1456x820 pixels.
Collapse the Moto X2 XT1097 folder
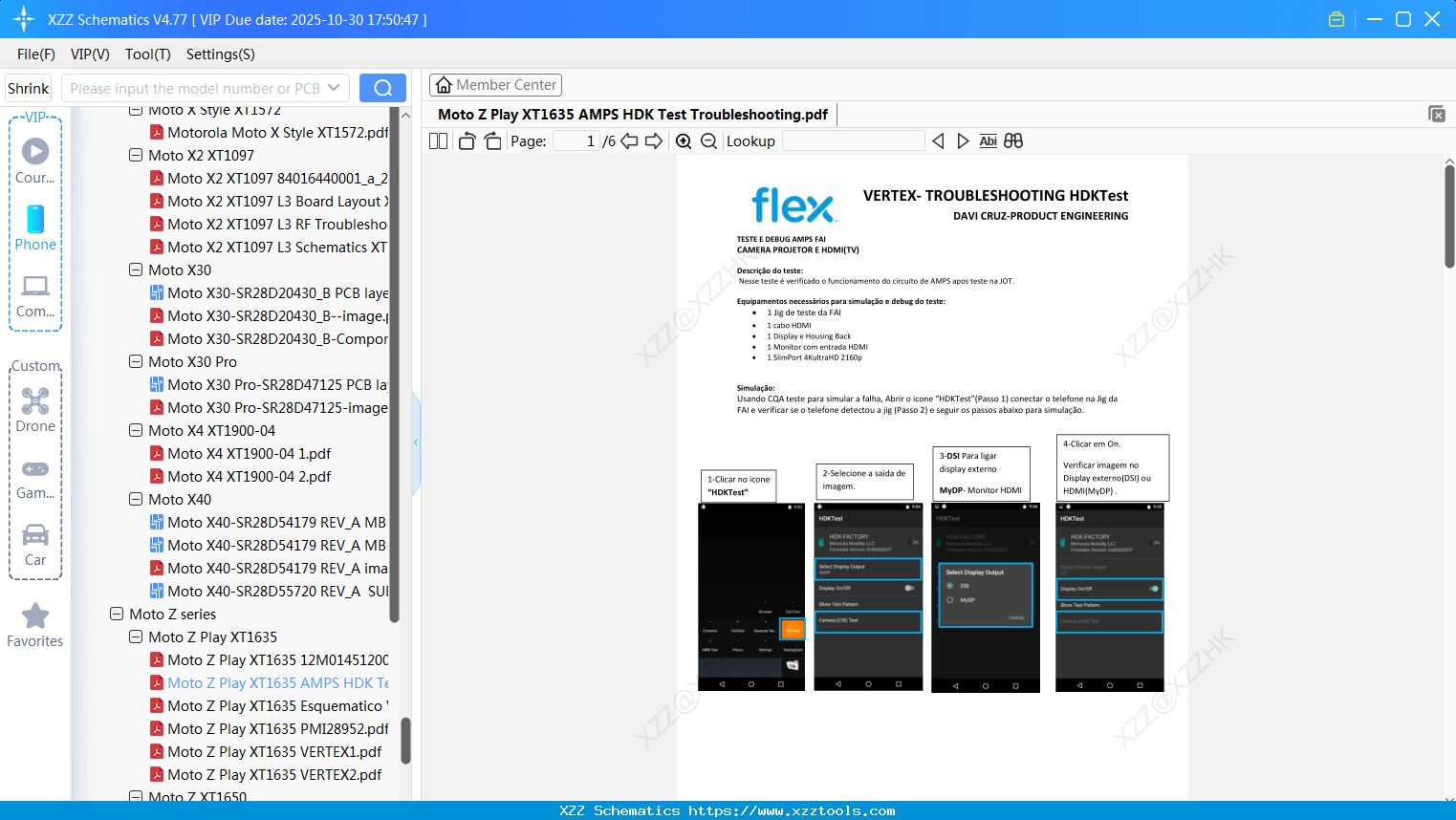(x=136, y=155)
